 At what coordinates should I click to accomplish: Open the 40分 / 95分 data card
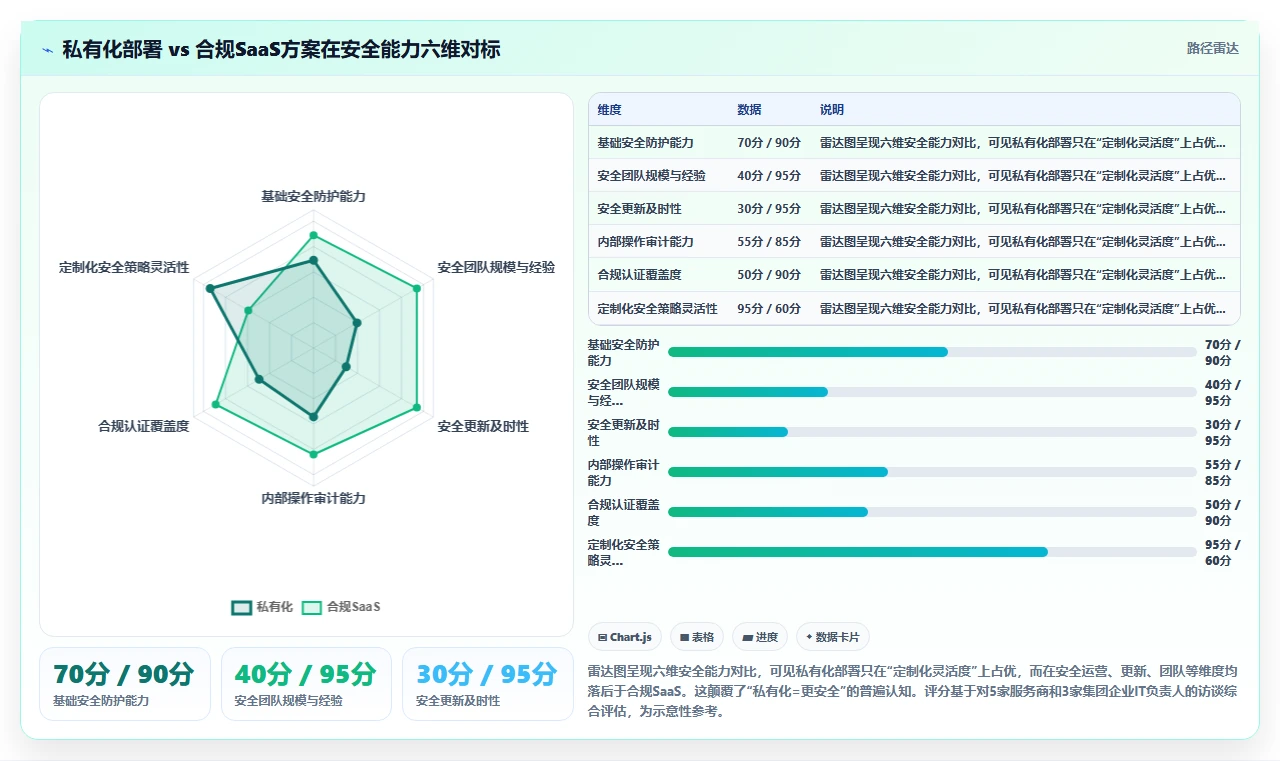point(306,684)
